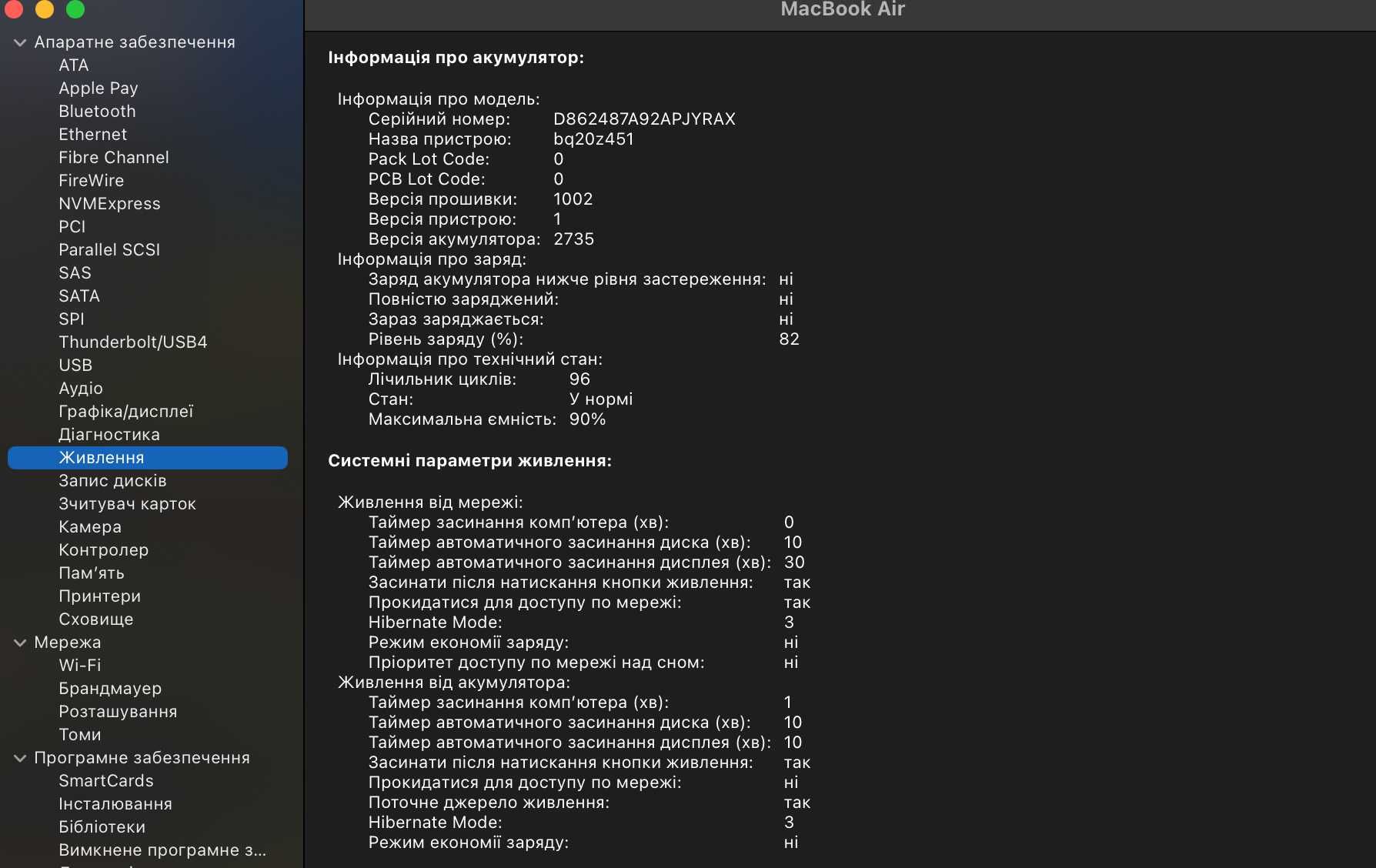Collapse the Апаратне забезпечення section
This screenshot has height=868, width=1376.
[20, 42]
